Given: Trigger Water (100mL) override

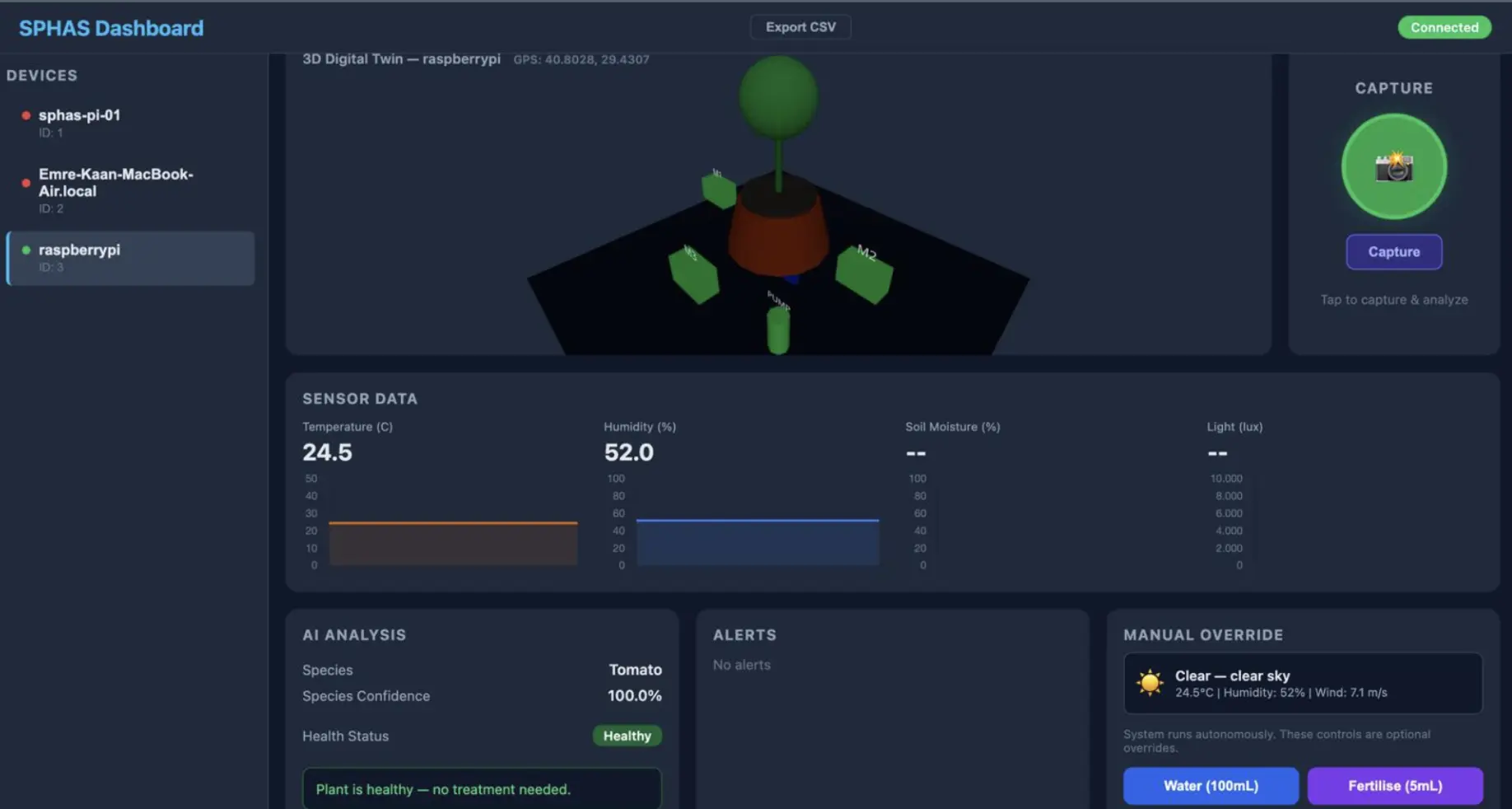Looking at the screenshot, I should (x=1211, y=786).
